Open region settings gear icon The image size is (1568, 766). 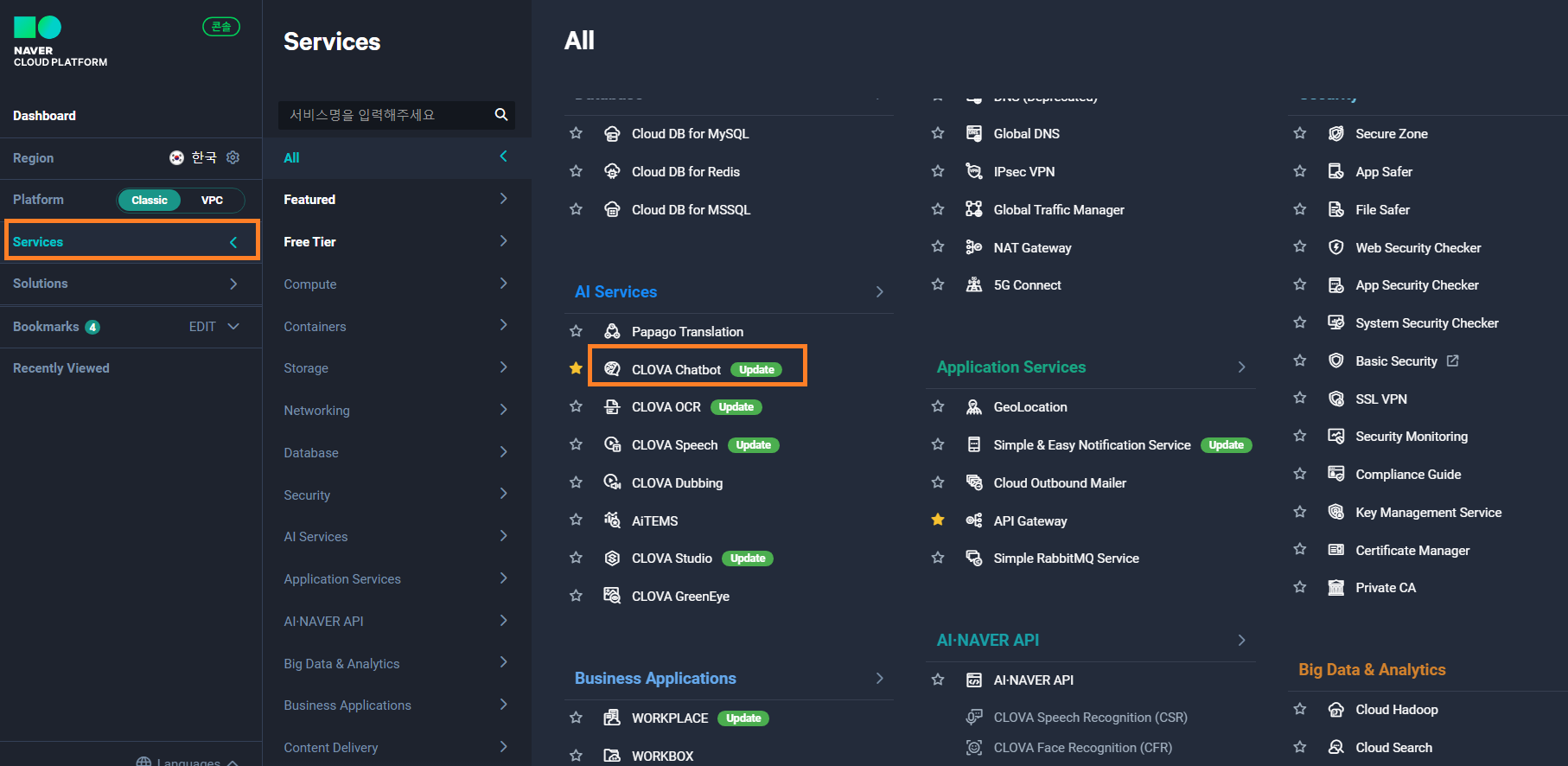pyautogui.click(x=233, y=157)
